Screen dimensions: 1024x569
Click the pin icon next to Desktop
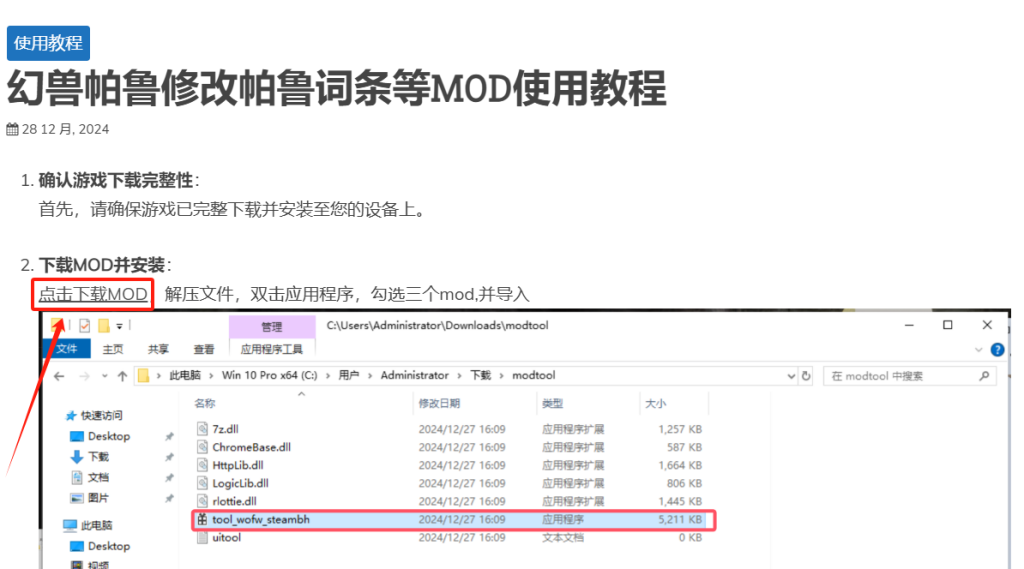(x=169, y=436)
